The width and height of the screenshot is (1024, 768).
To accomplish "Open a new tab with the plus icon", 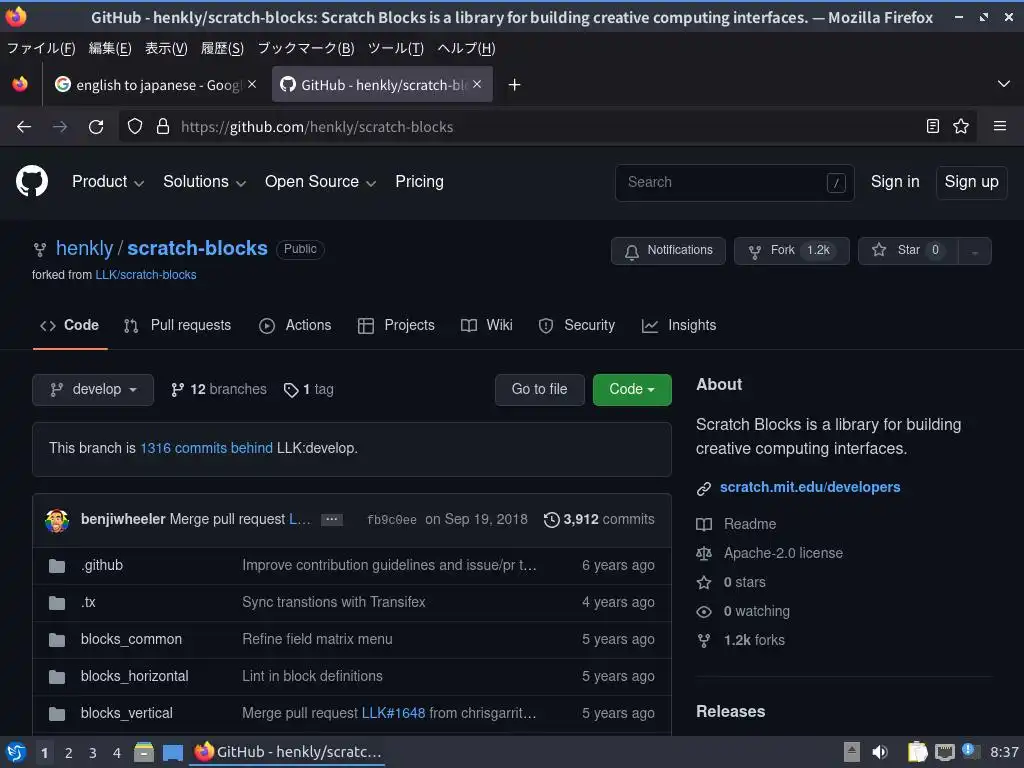I will [515, 85].
